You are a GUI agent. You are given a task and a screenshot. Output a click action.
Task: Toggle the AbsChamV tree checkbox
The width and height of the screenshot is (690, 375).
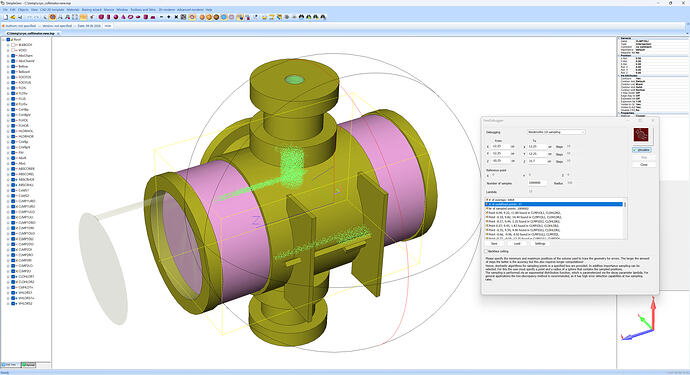click(x=13, y=61)
